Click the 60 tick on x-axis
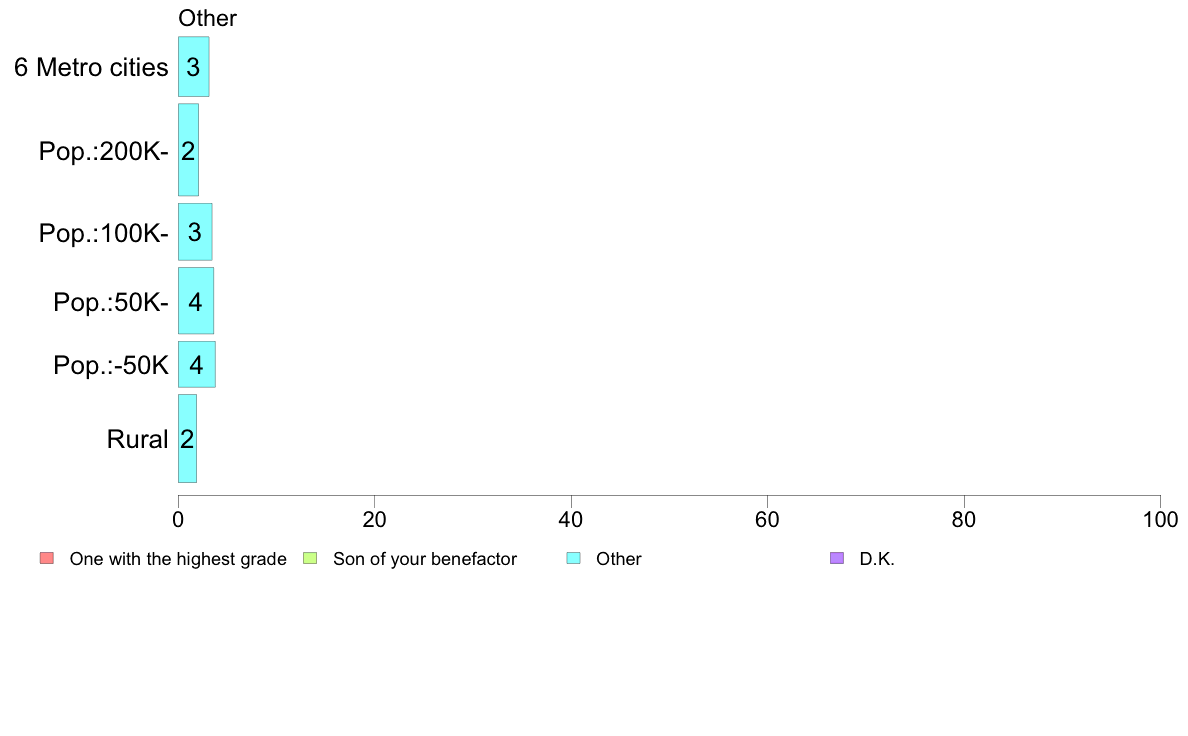Screen dimensions: 1188x736 point(768,519)
